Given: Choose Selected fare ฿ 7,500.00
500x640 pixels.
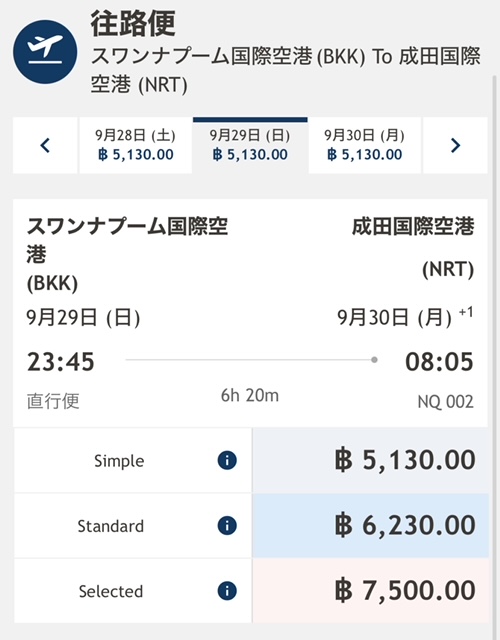Looking at the screenshot, I should pos(370,591).
